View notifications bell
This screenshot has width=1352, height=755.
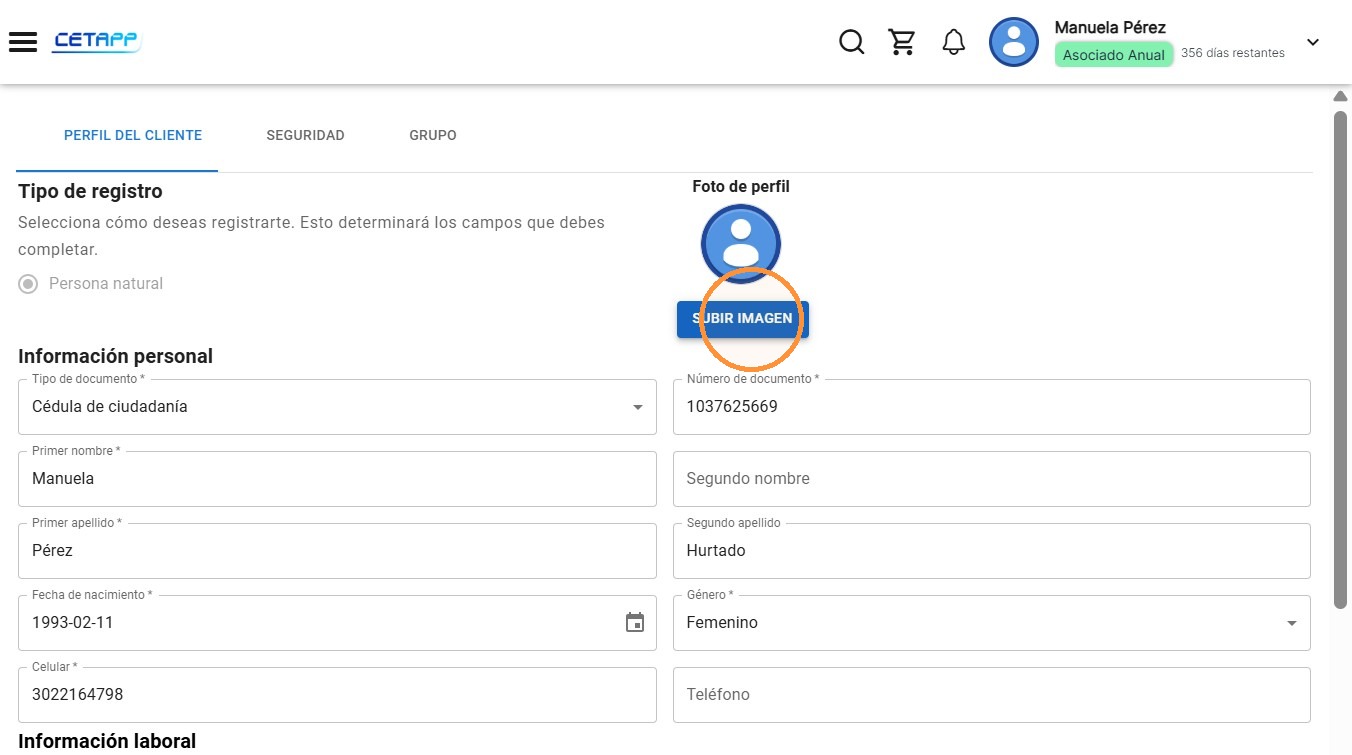954,42
